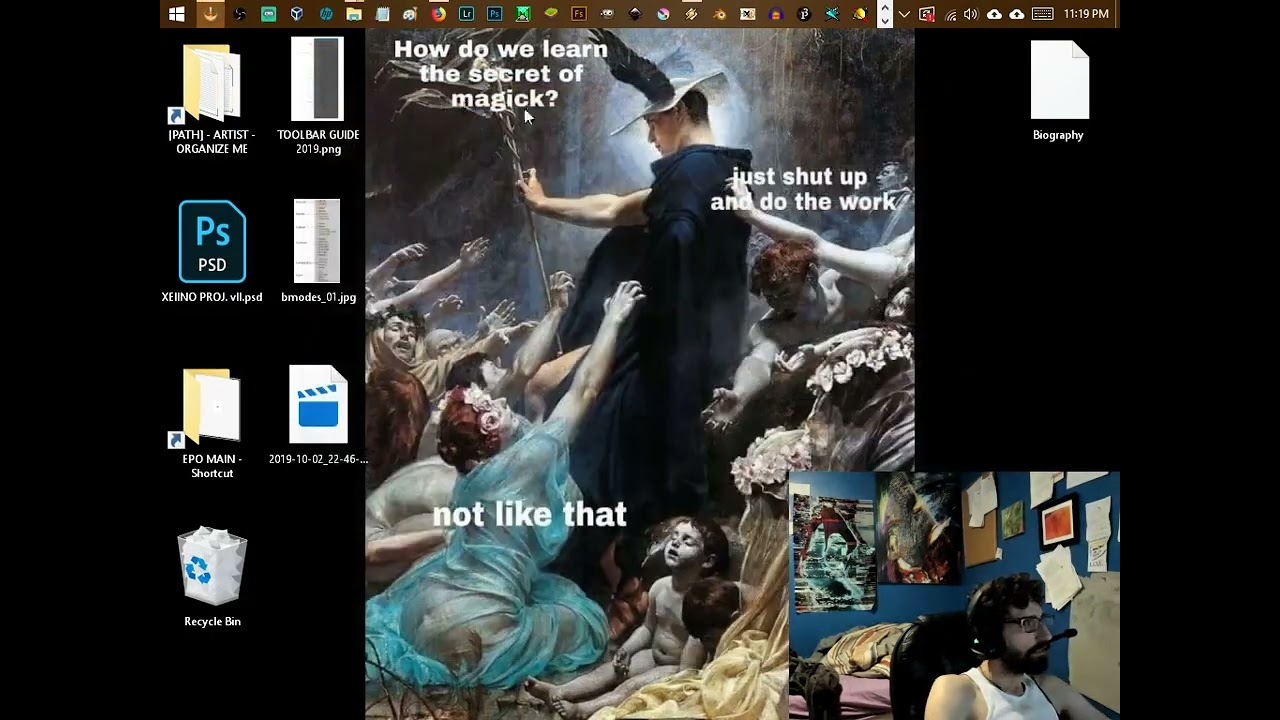Launch Blender from the taskbar
This screenshot has width=1280, height=720.
coord(719,14)
